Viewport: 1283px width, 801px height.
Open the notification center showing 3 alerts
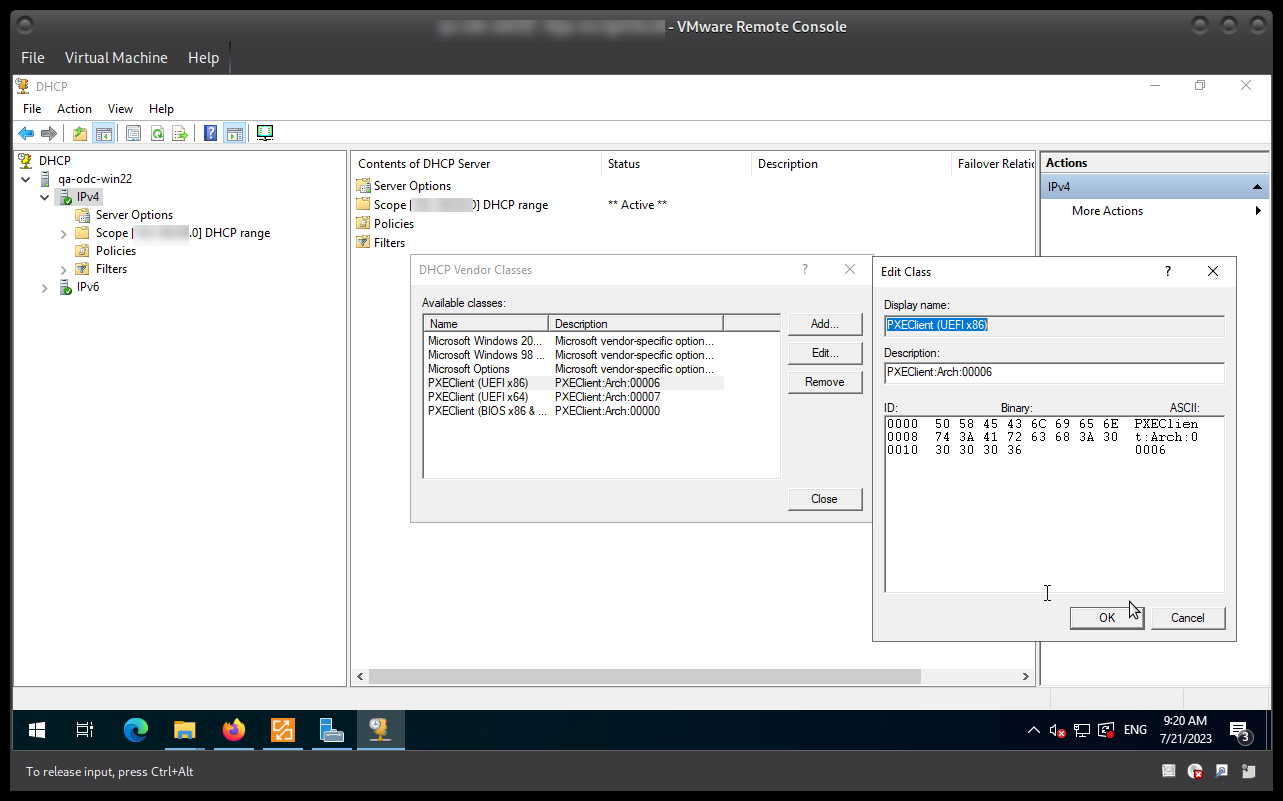[x=1239, y=730]
